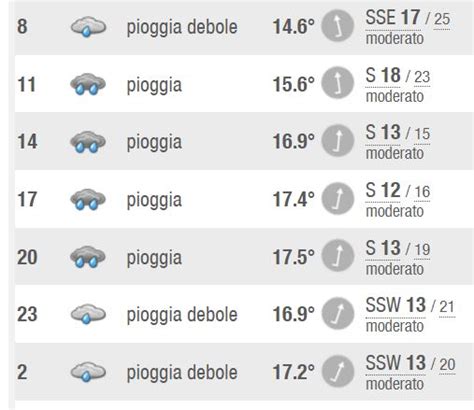This screenshot has height=410, width=474.
Task: Click the rain cloud icon at hour 17
Action: [x=88, y=199]
